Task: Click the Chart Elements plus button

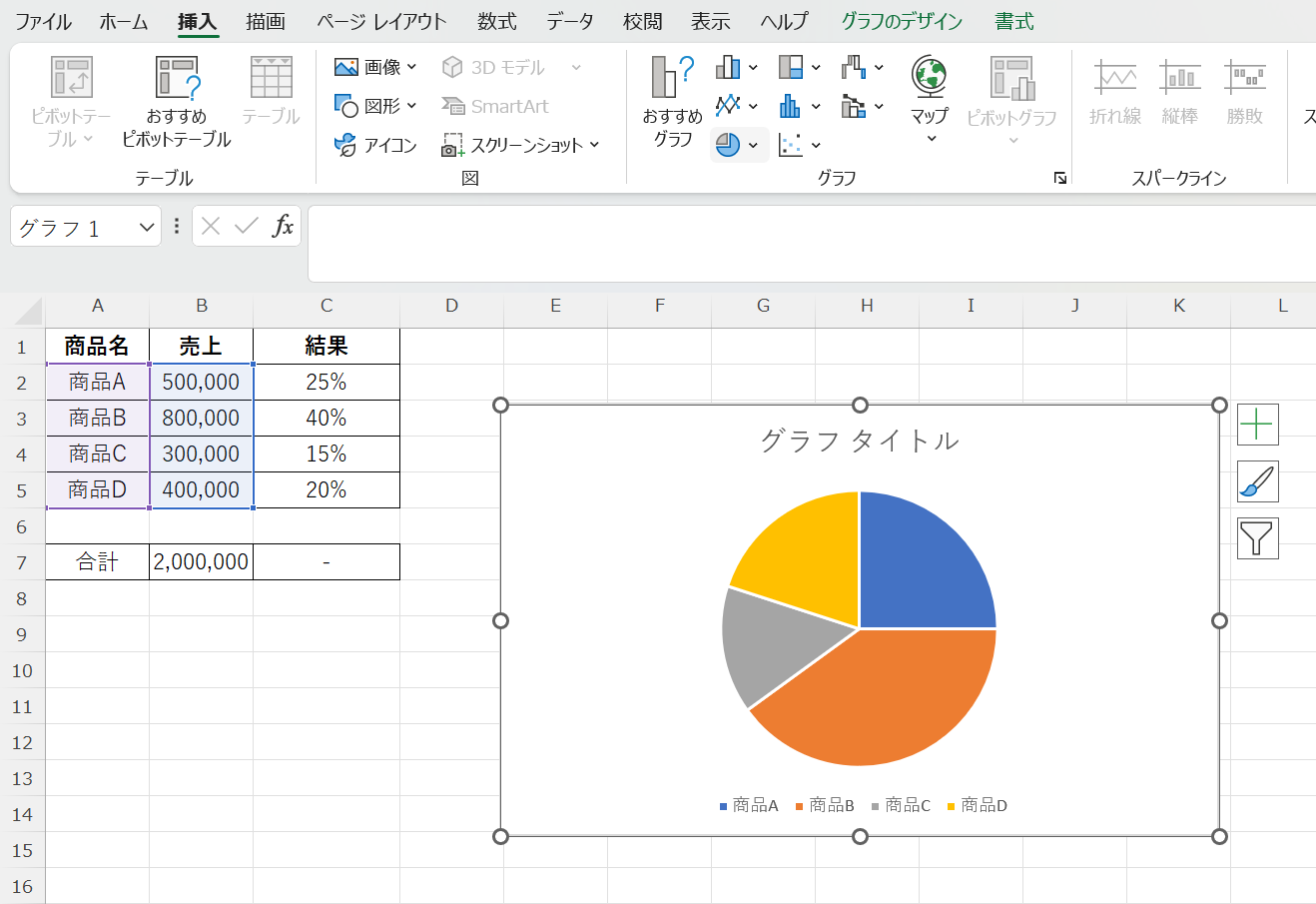Action: coord(1257,425)
